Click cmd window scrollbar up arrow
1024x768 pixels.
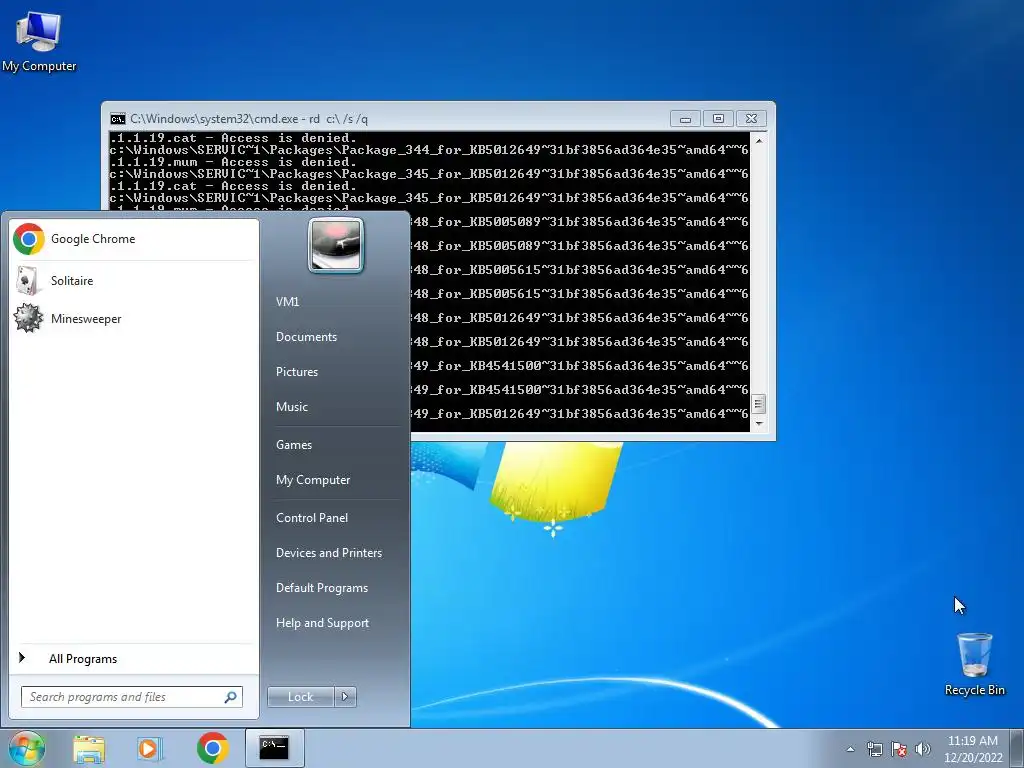click(x=758, y=140)
